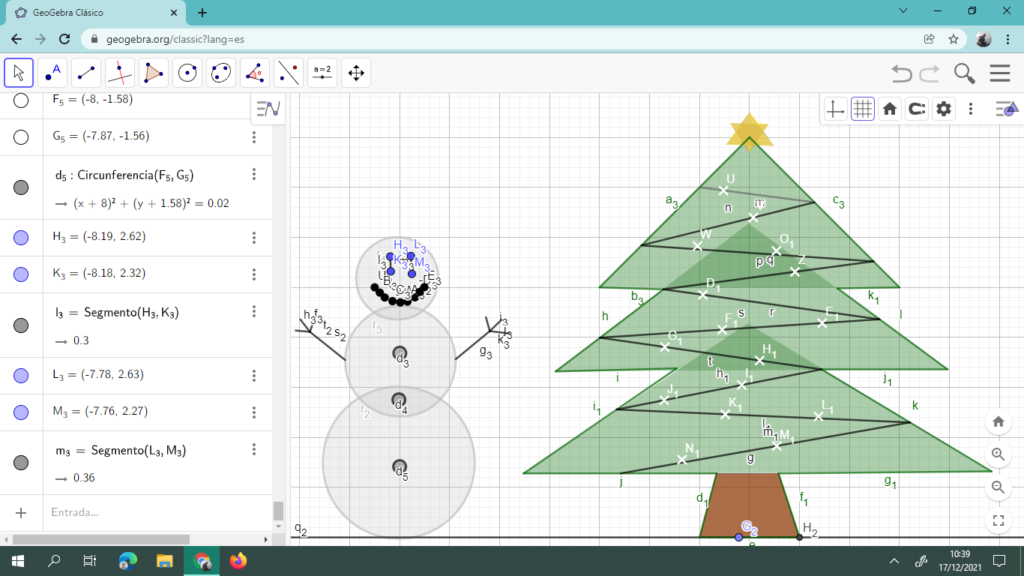This screenshot has width=1024, height=576.
Task: Click the Undo button
Action: 902,73
